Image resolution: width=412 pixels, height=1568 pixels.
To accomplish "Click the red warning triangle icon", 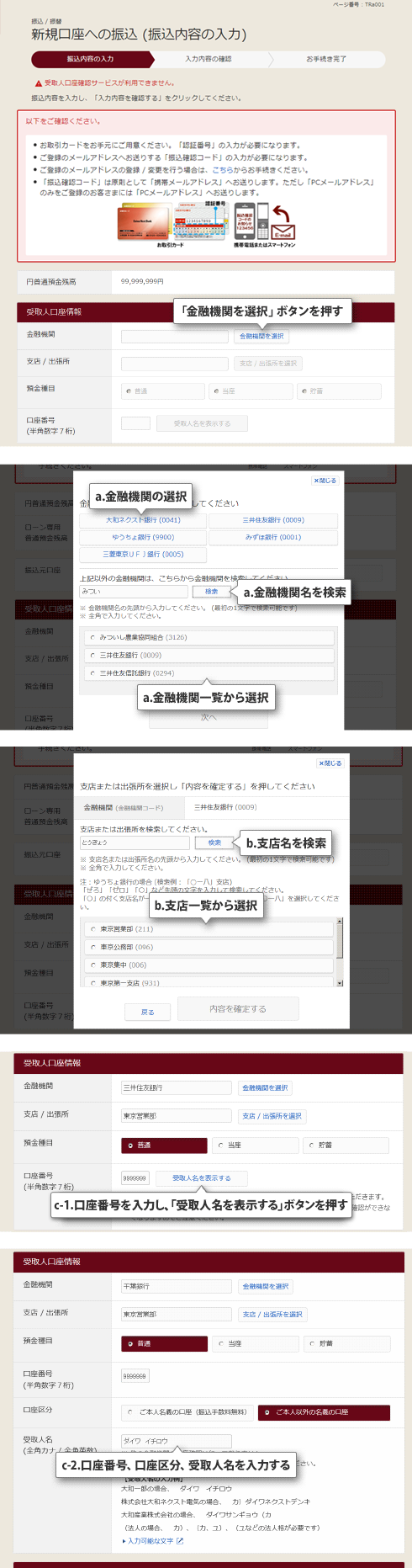I will pos(39,83).
